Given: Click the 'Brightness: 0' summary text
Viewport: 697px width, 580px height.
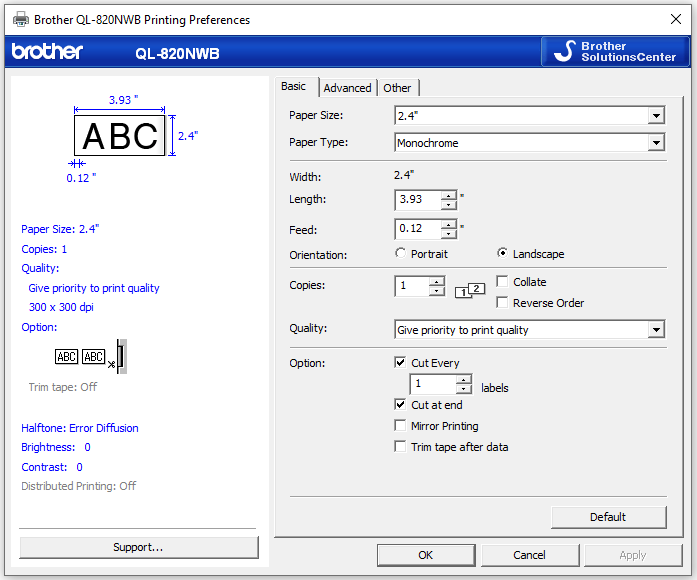Looking at the screenshot, I should (56, 447).
